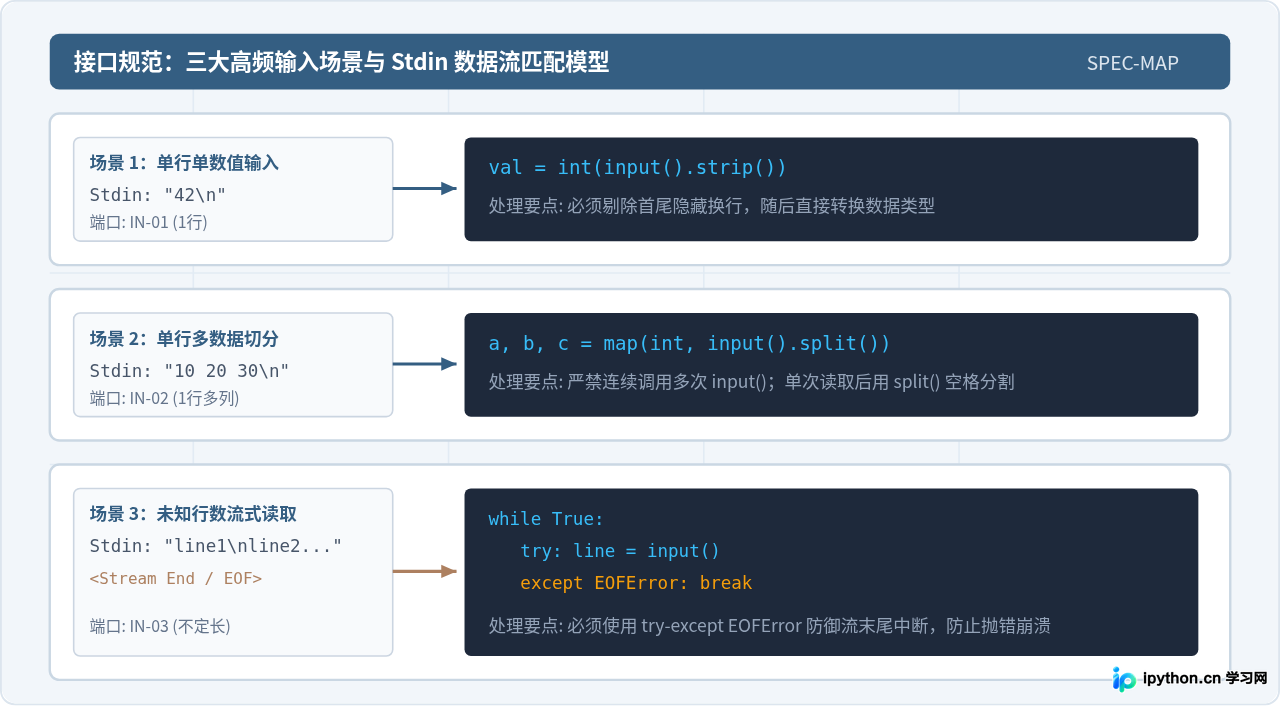Click the label "端口: IN-01 (1行)"
Image resolution: width=1280 pixels, height=706 pixels.
pos(148,222)
